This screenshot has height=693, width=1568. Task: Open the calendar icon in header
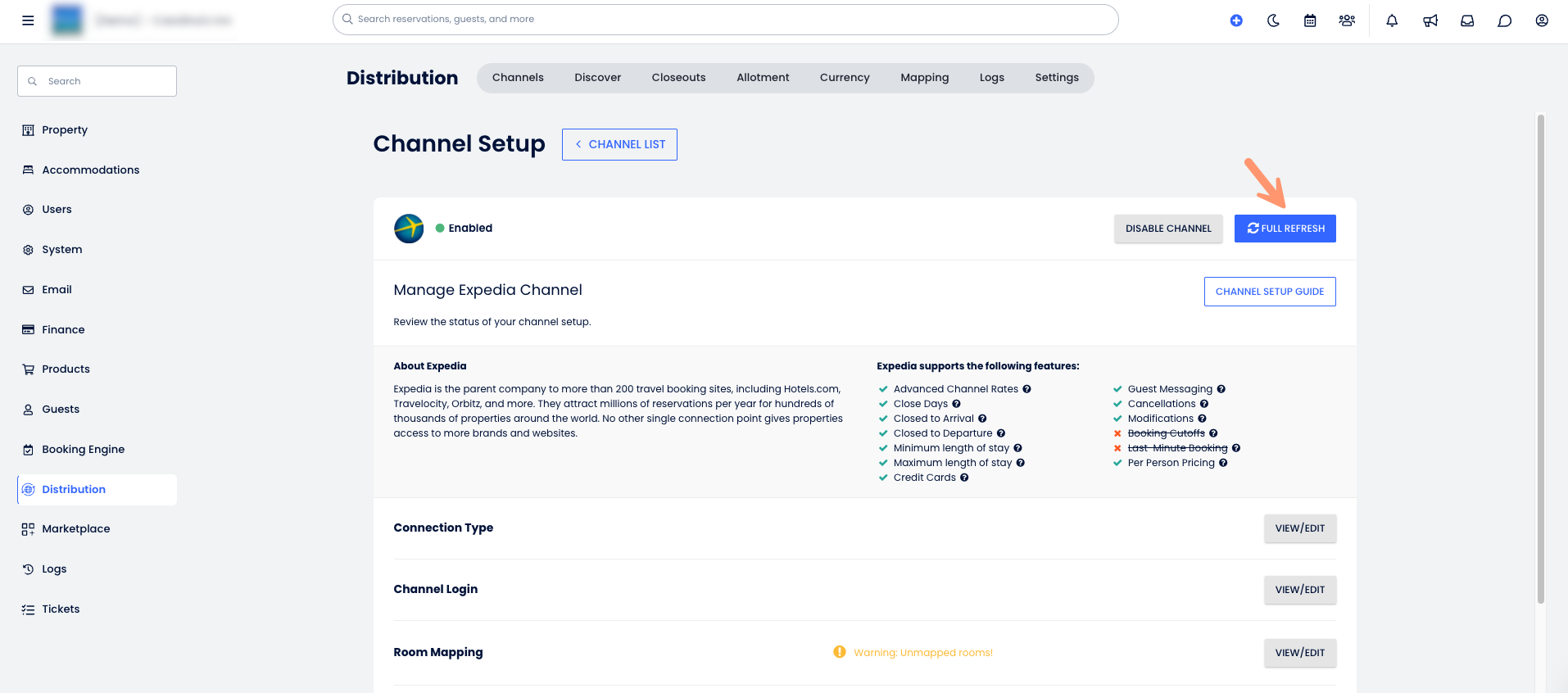1310,20
